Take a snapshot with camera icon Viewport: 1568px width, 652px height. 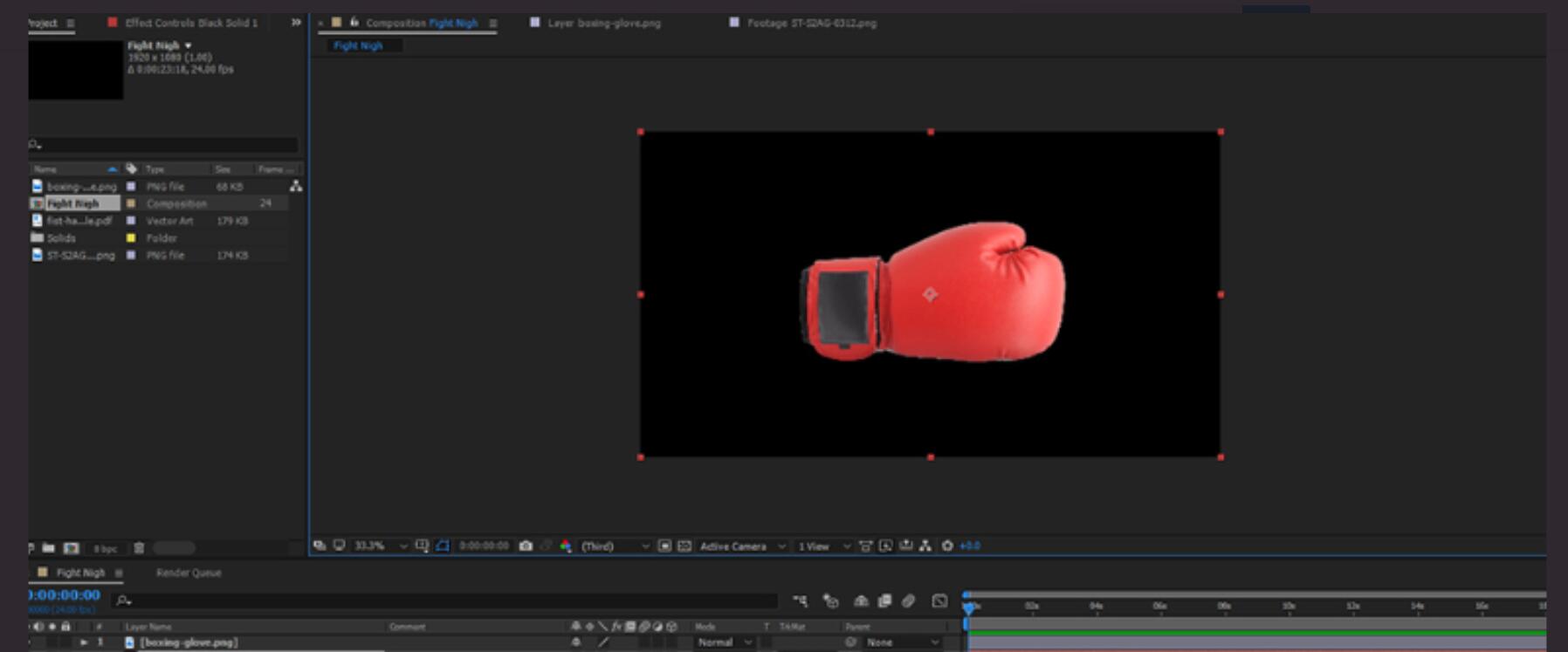pos(526,546)
